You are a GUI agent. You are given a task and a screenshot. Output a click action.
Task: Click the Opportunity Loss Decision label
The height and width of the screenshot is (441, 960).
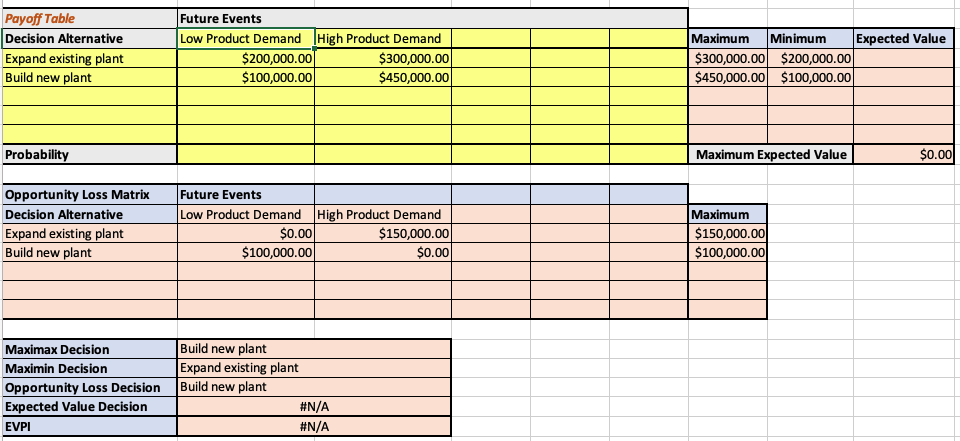tap(90, 387)
